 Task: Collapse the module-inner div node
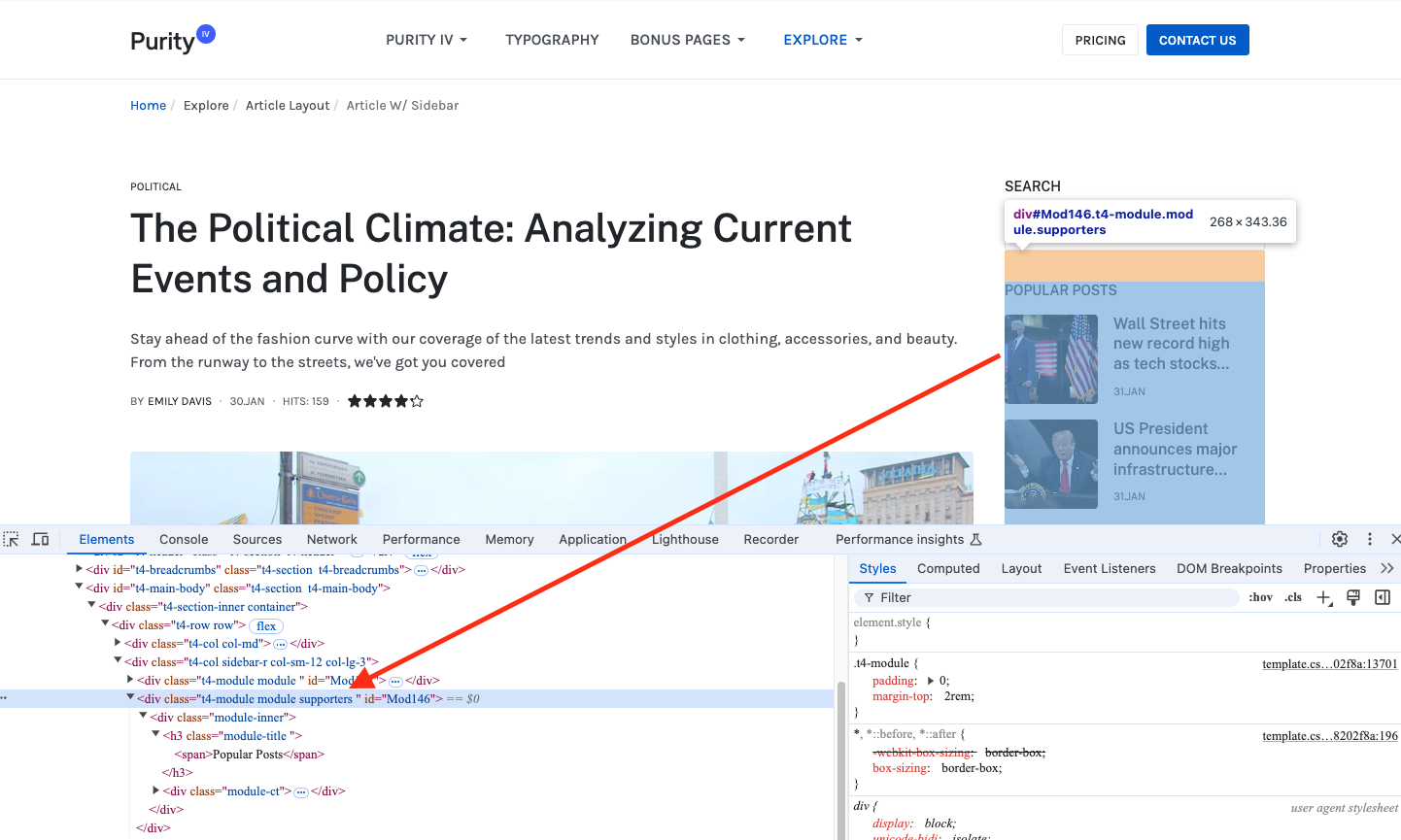tap(143, 717)
